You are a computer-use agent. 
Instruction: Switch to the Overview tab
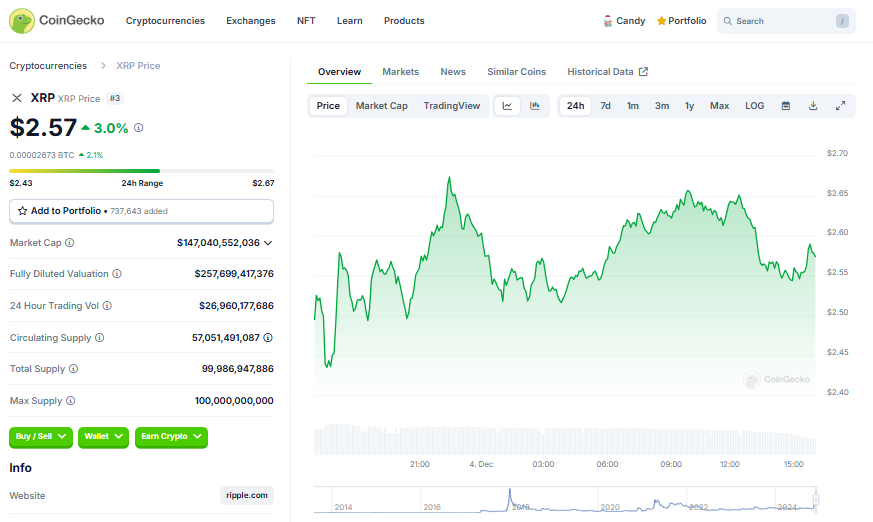[x=340, y=72]
